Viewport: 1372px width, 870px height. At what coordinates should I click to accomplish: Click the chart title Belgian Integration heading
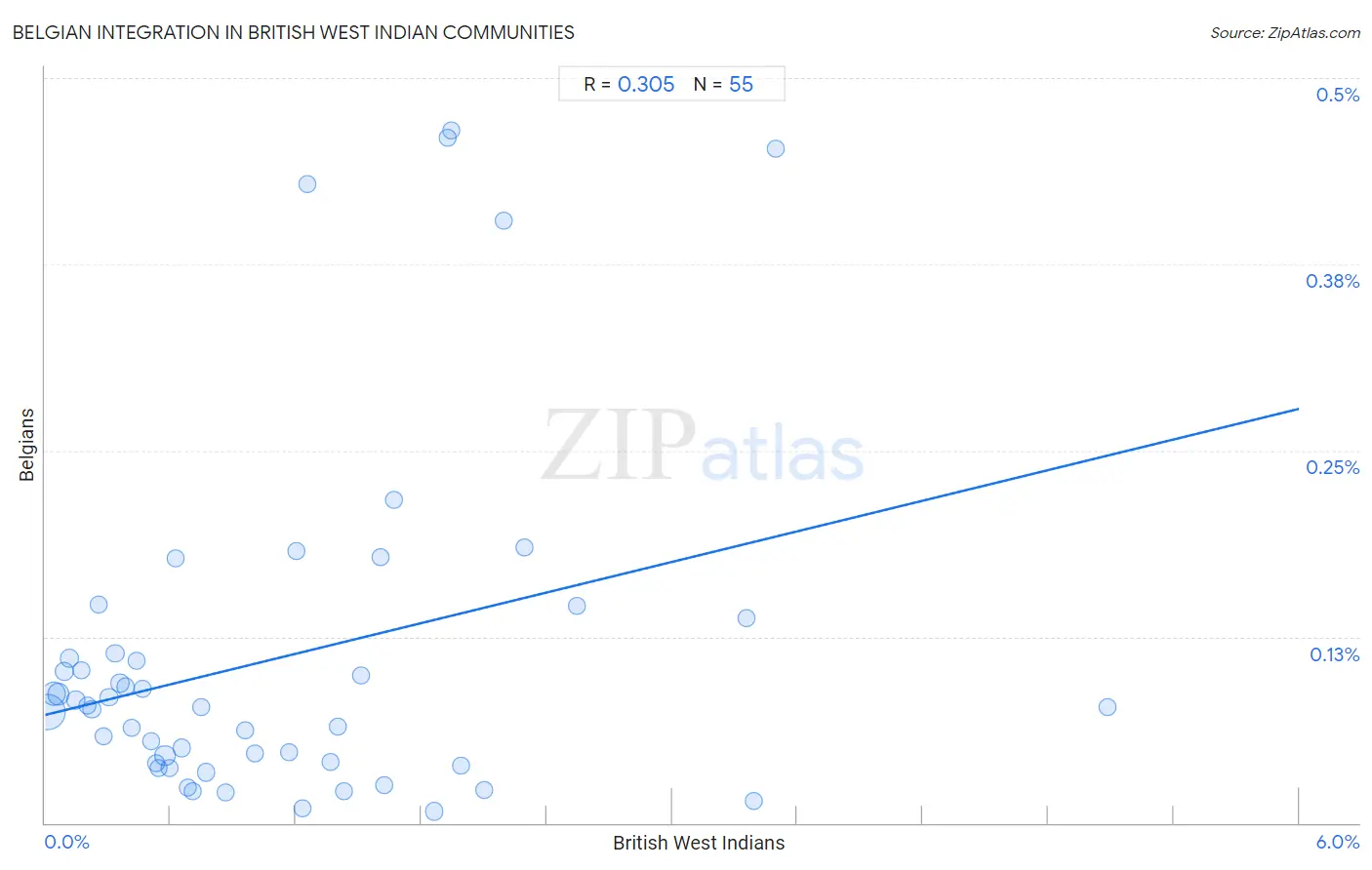point(293,32)
